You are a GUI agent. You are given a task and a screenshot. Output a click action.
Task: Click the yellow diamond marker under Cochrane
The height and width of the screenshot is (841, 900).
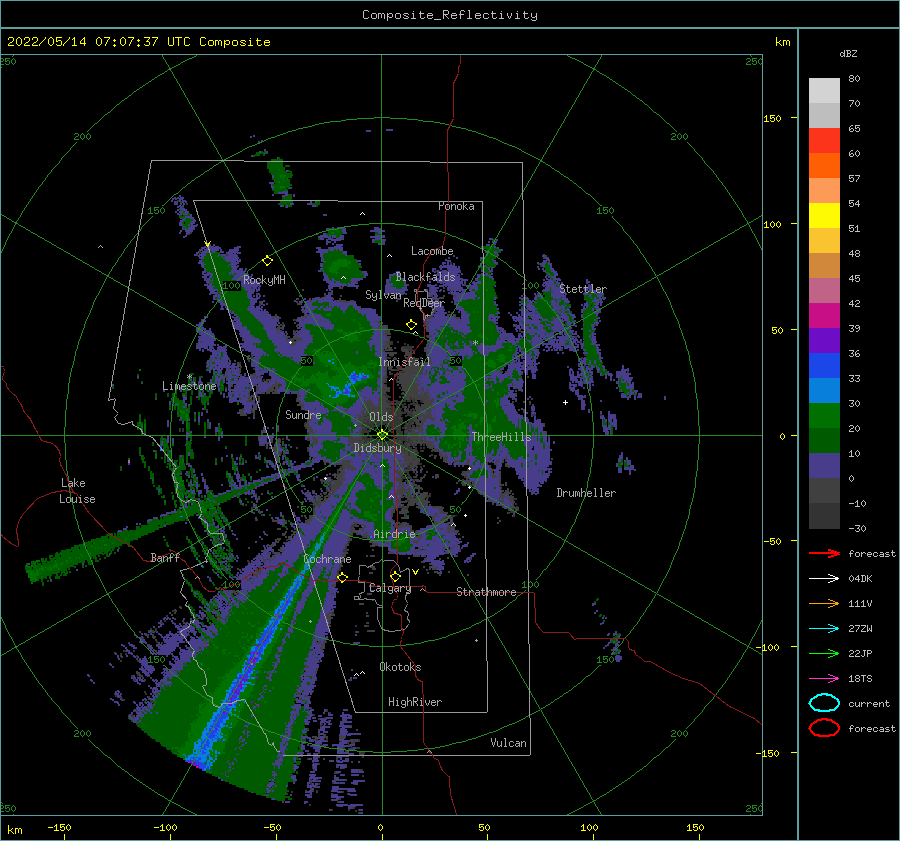pos(342,577)
